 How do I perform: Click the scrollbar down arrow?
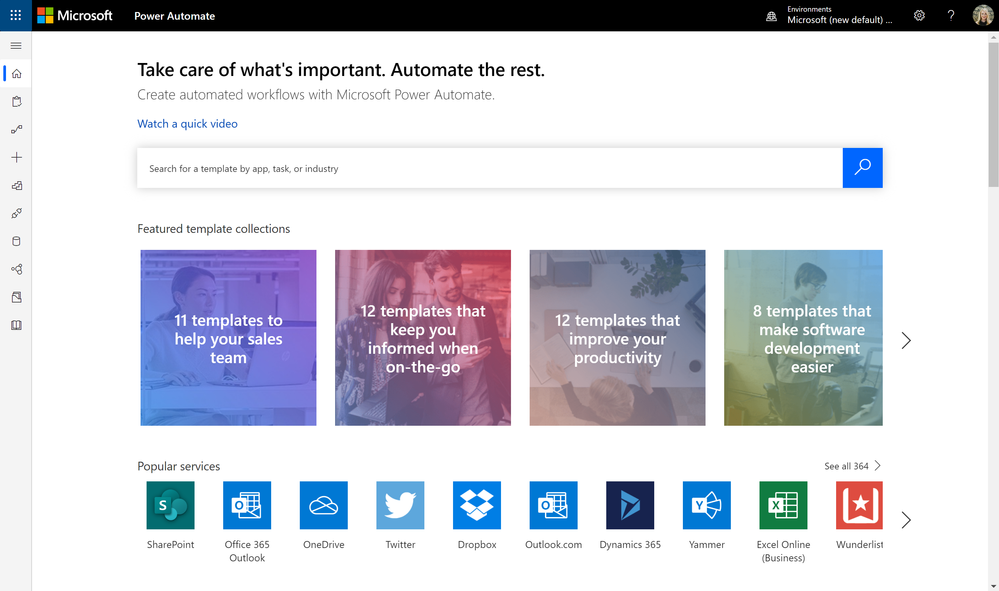pyautogui.click(x=993, y=586)
